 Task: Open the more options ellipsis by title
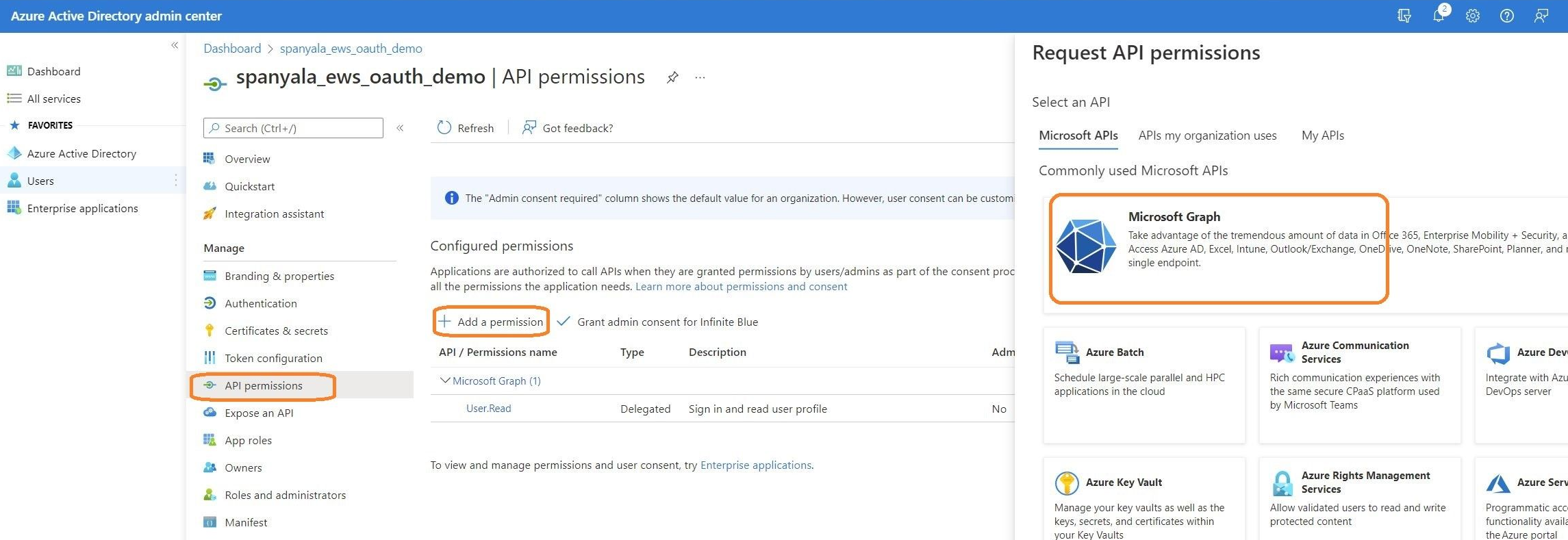(x=700, y=77)
